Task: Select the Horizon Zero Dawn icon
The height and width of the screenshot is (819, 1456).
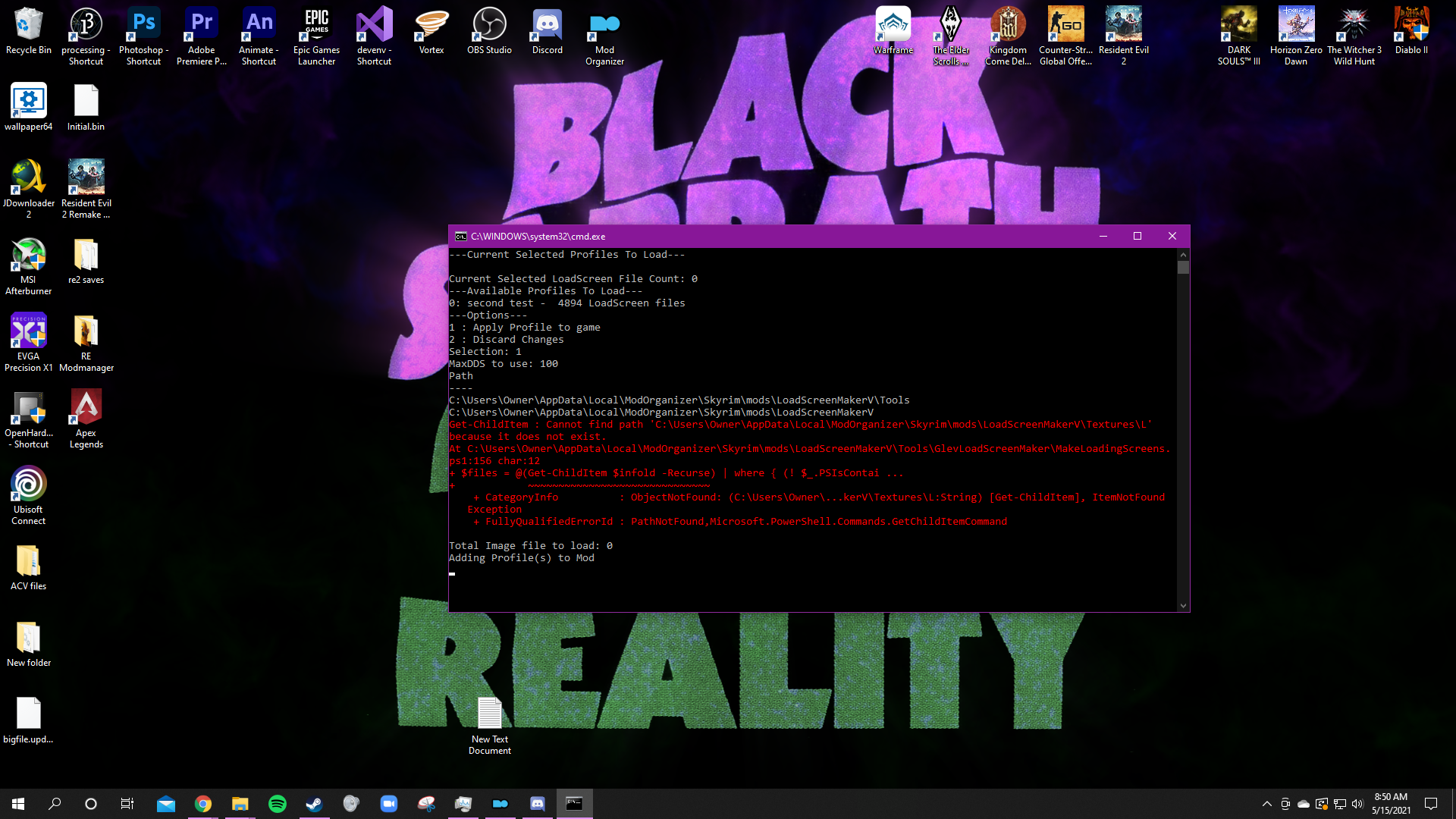Action: tap(1297, 36)
